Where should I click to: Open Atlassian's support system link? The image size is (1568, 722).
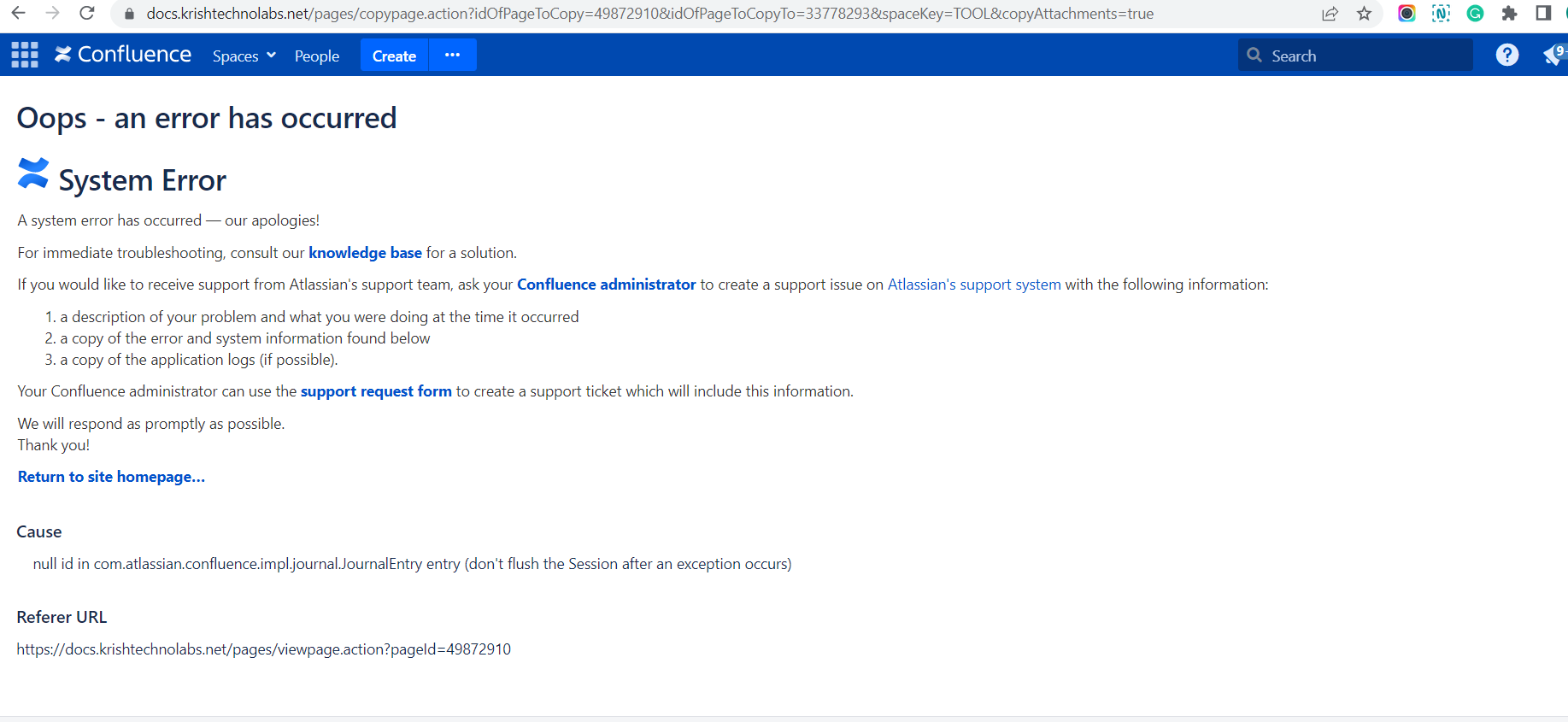coord(974,285)
